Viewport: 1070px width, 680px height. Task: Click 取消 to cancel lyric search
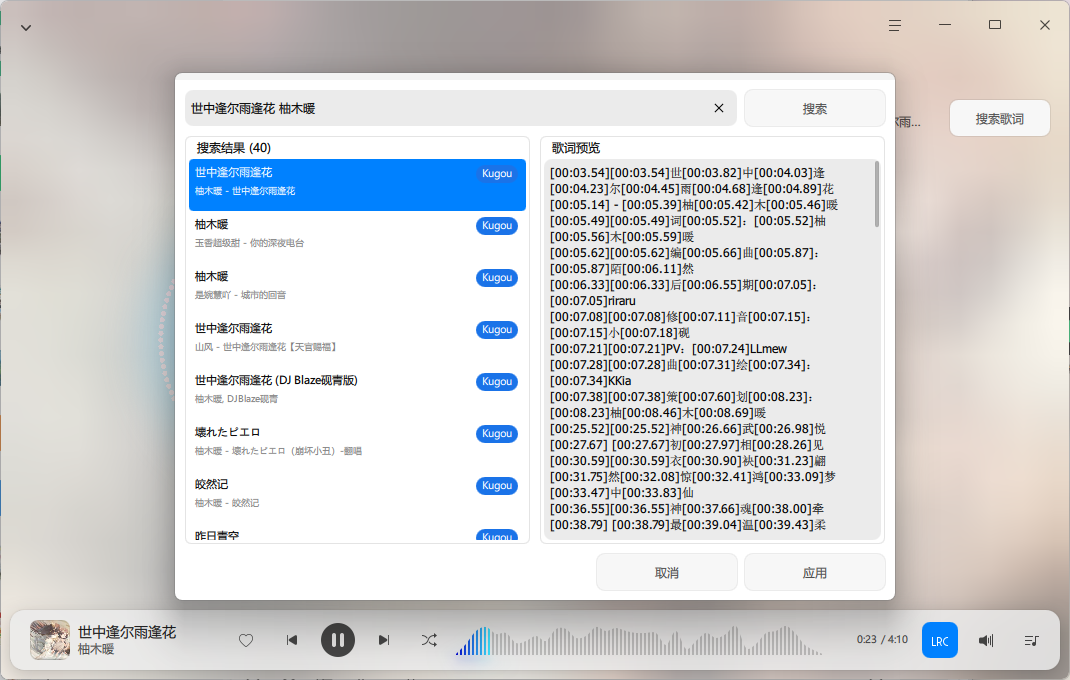pyautogui.click(x=667, y=572)
